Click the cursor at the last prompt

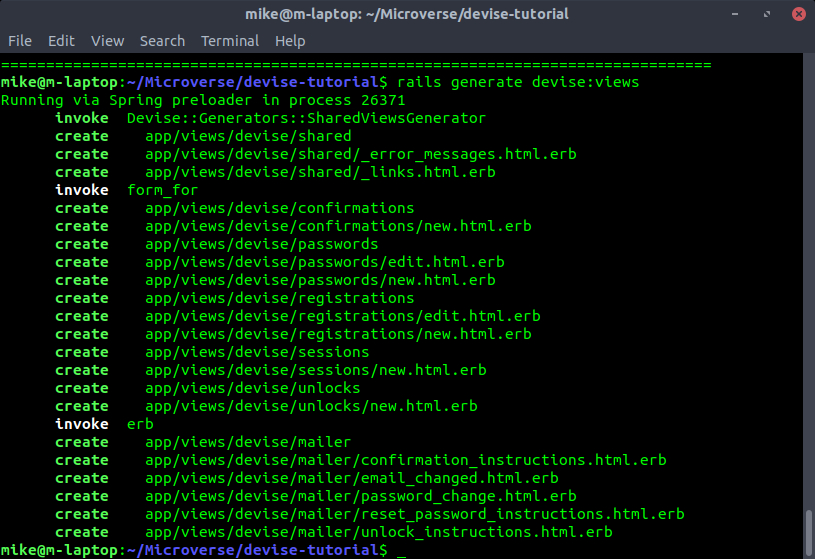click(401, 551)
